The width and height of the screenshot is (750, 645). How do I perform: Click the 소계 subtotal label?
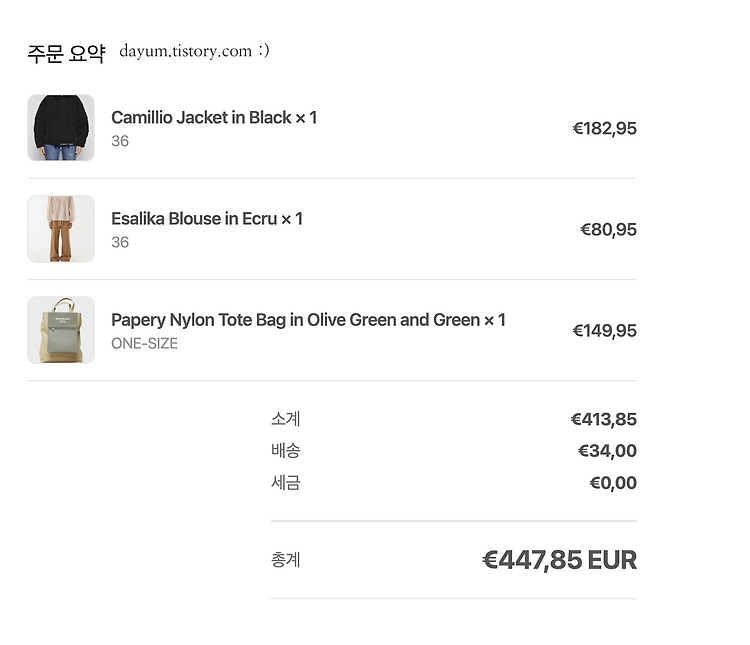(286, 419)
